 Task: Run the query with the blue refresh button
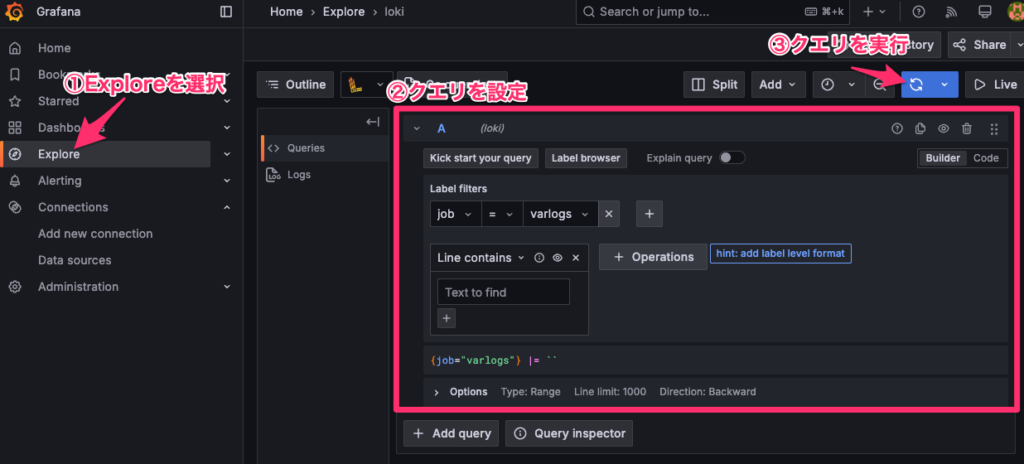click(916, 84)
